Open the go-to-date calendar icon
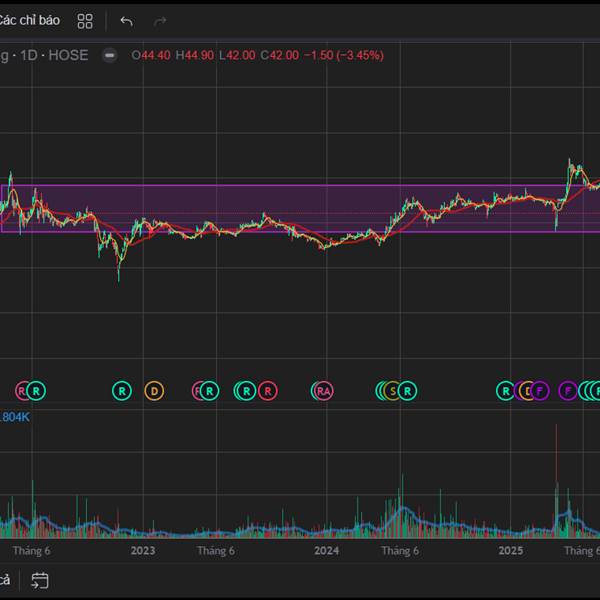 tap(40, 580)
